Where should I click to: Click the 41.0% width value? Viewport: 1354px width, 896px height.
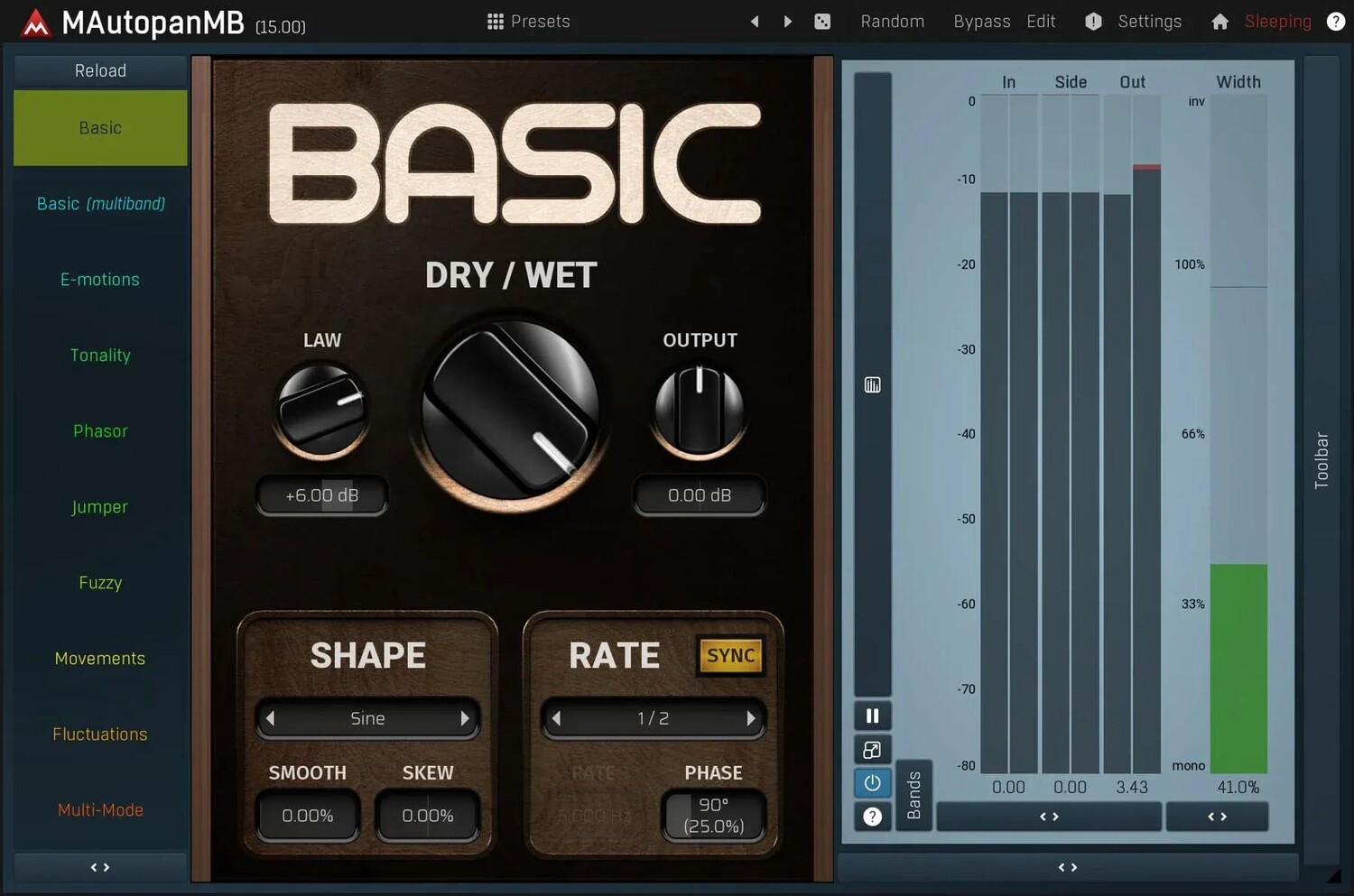pos(1238,788)
